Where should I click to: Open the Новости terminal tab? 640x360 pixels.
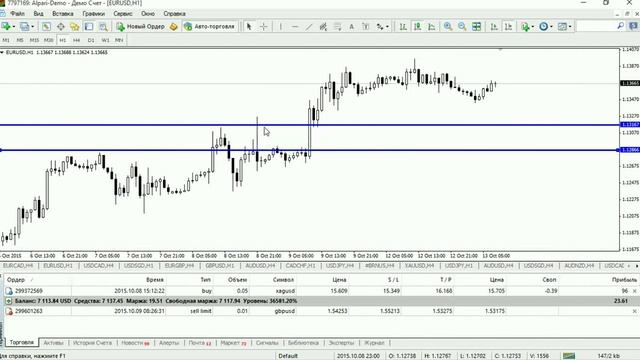coord(135,343)
